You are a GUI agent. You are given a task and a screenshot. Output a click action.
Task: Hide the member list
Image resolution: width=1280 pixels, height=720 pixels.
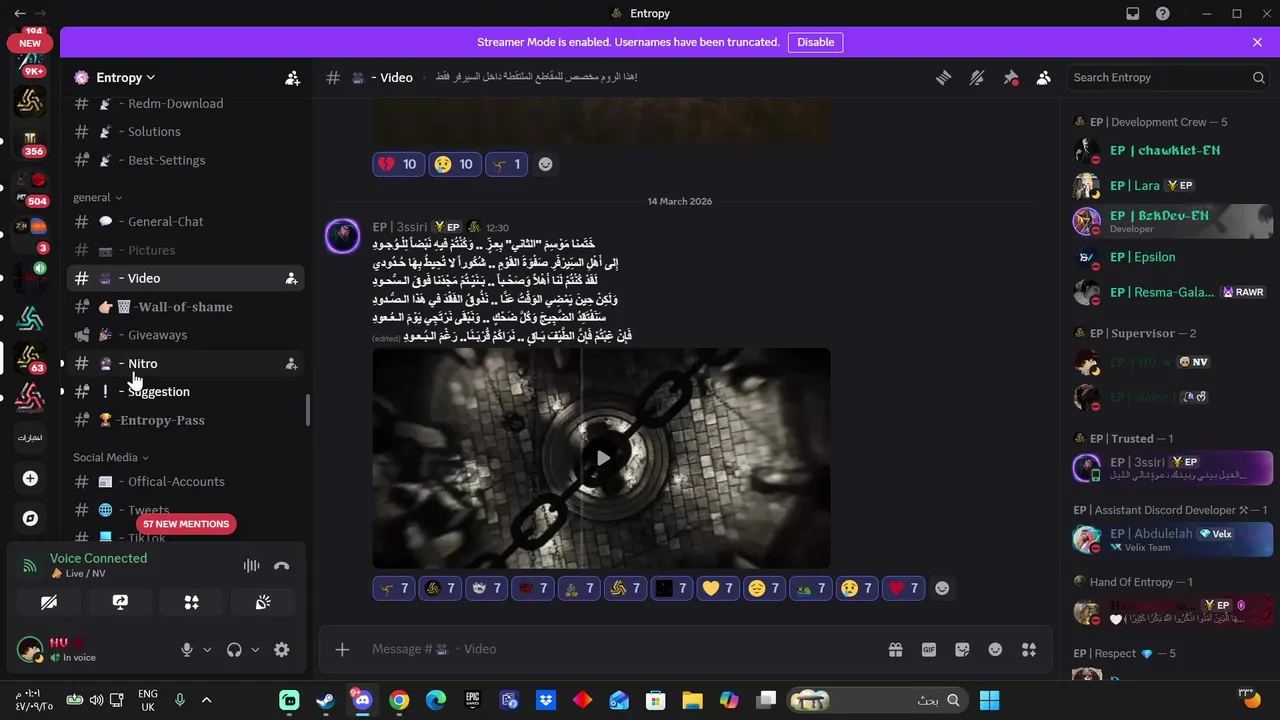[x=1044, y=77]
